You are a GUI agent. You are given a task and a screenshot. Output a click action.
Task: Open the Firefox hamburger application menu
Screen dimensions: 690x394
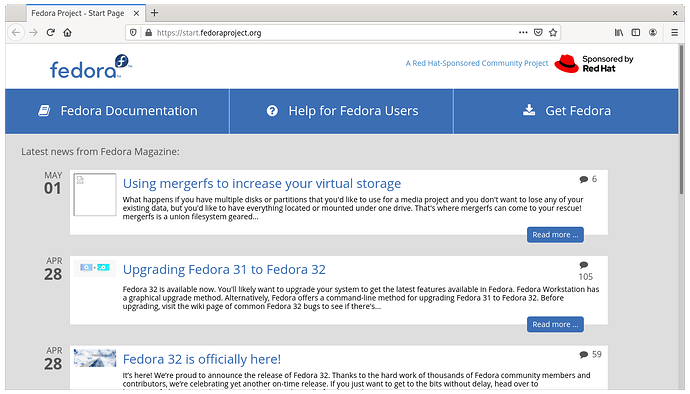[674, 33]
